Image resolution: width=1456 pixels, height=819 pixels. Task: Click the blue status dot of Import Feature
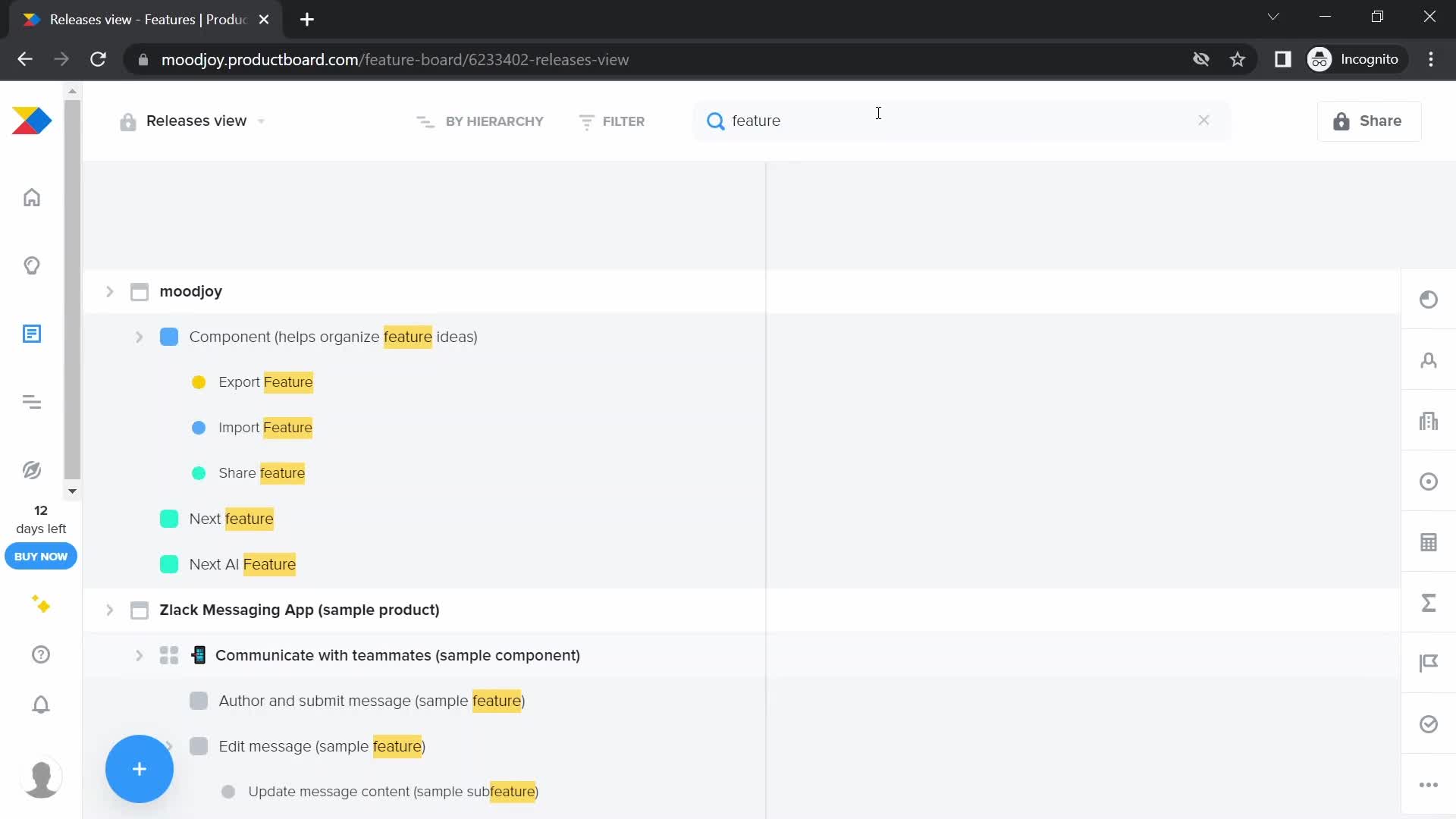pyautogui.click(x=199, y=428)
